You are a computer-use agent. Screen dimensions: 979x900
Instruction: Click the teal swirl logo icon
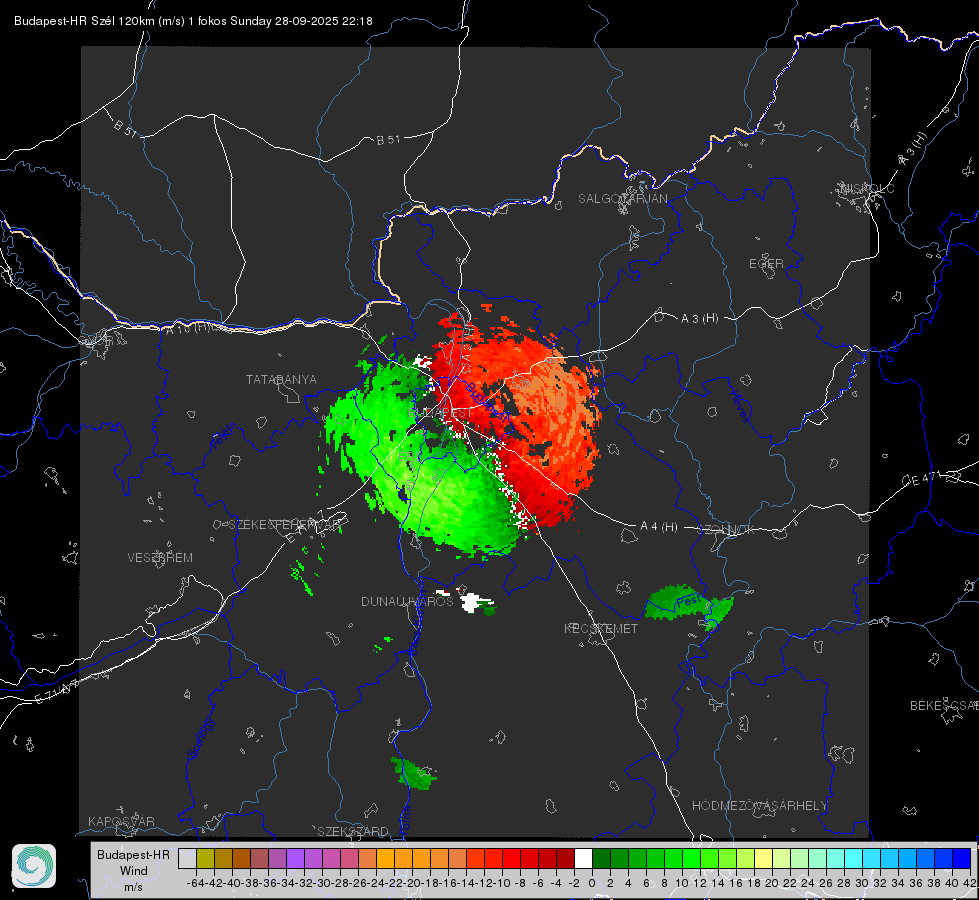[x=34, y=866]
